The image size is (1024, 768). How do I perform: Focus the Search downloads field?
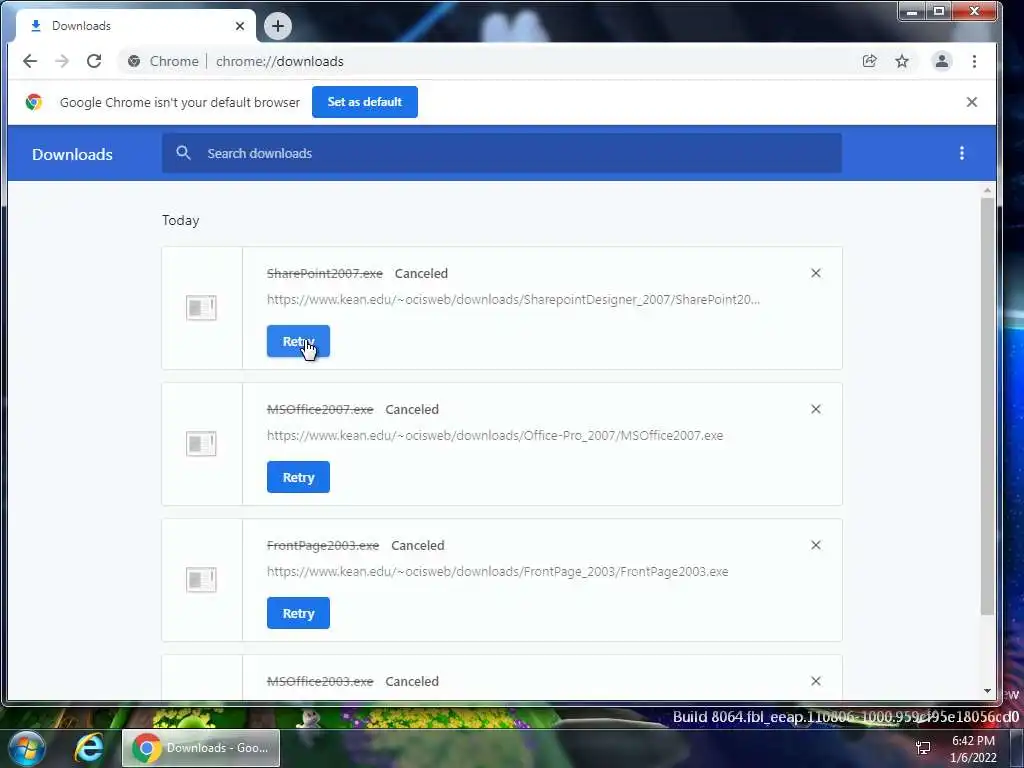click(x=502, y=153)
